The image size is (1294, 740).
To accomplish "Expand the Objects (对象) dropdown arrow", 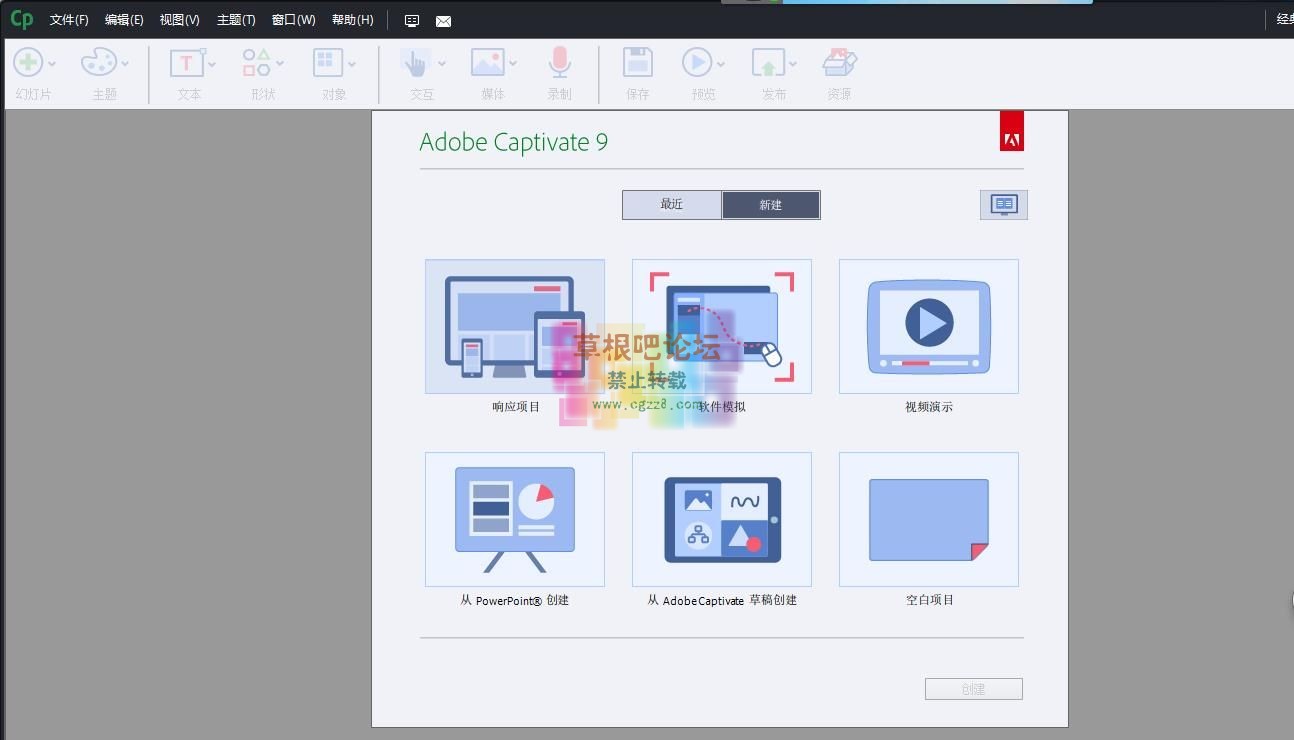I will click(x=352, y=64).
